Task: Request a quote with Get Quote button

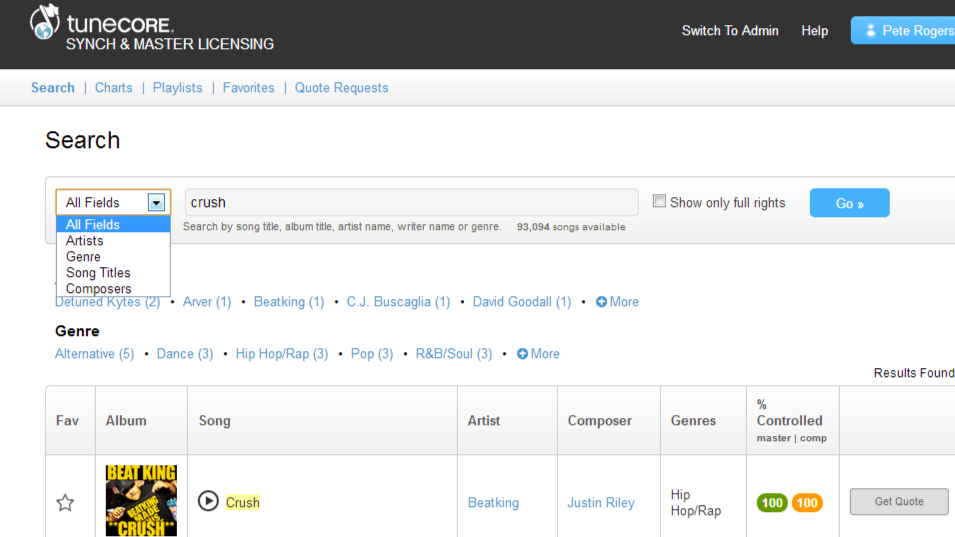Action: [898, 502]
